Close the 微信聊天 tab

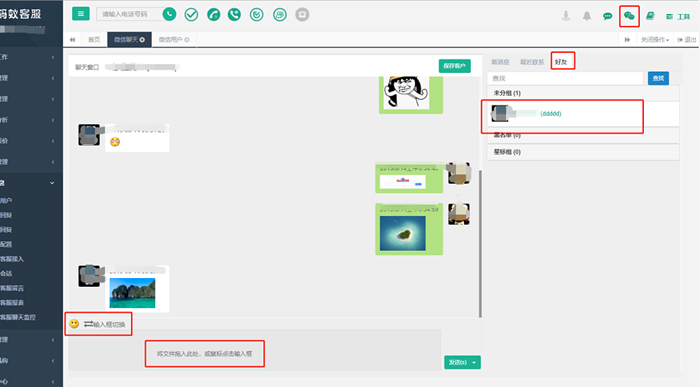[x=142, y=40]
